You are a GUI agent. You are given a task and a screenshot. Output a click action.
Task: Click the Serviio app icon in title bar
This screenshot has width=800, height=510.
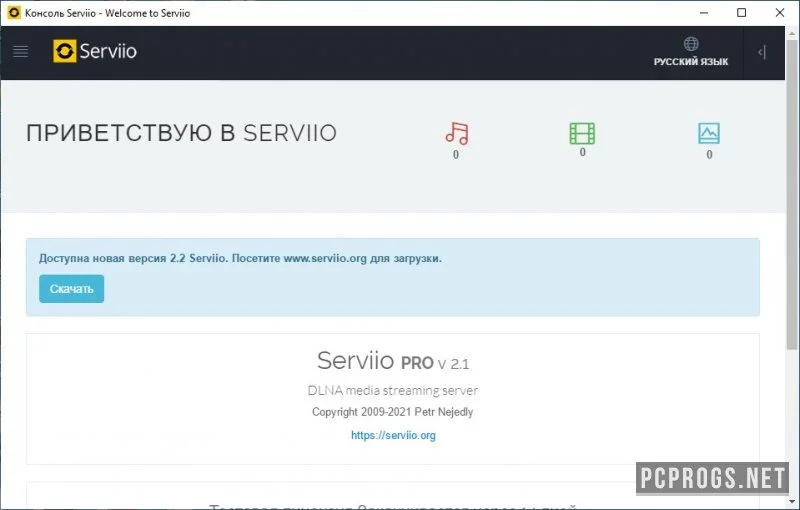pyautogui.click(x=14, y=13)
